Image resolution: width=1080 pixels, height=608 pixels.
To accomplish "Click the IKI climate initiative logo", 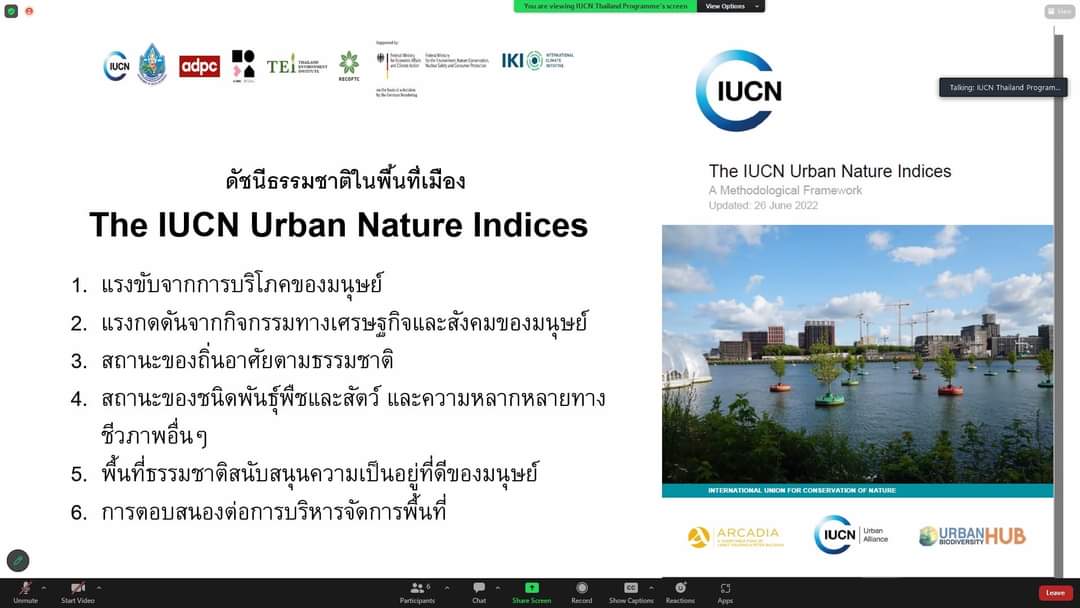I will (537, 61).
